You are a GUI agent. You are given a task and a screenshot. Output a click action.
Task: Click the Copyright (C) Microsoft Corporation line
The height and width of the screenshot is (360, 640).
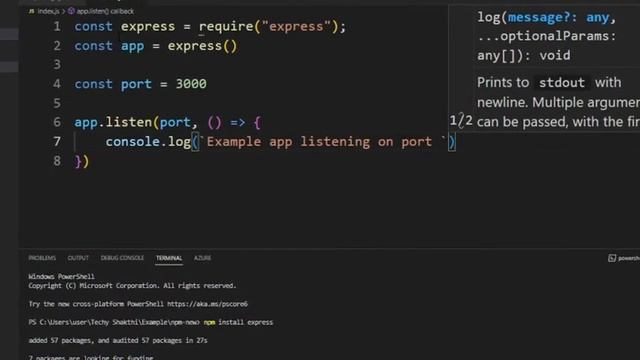[132, 286]
